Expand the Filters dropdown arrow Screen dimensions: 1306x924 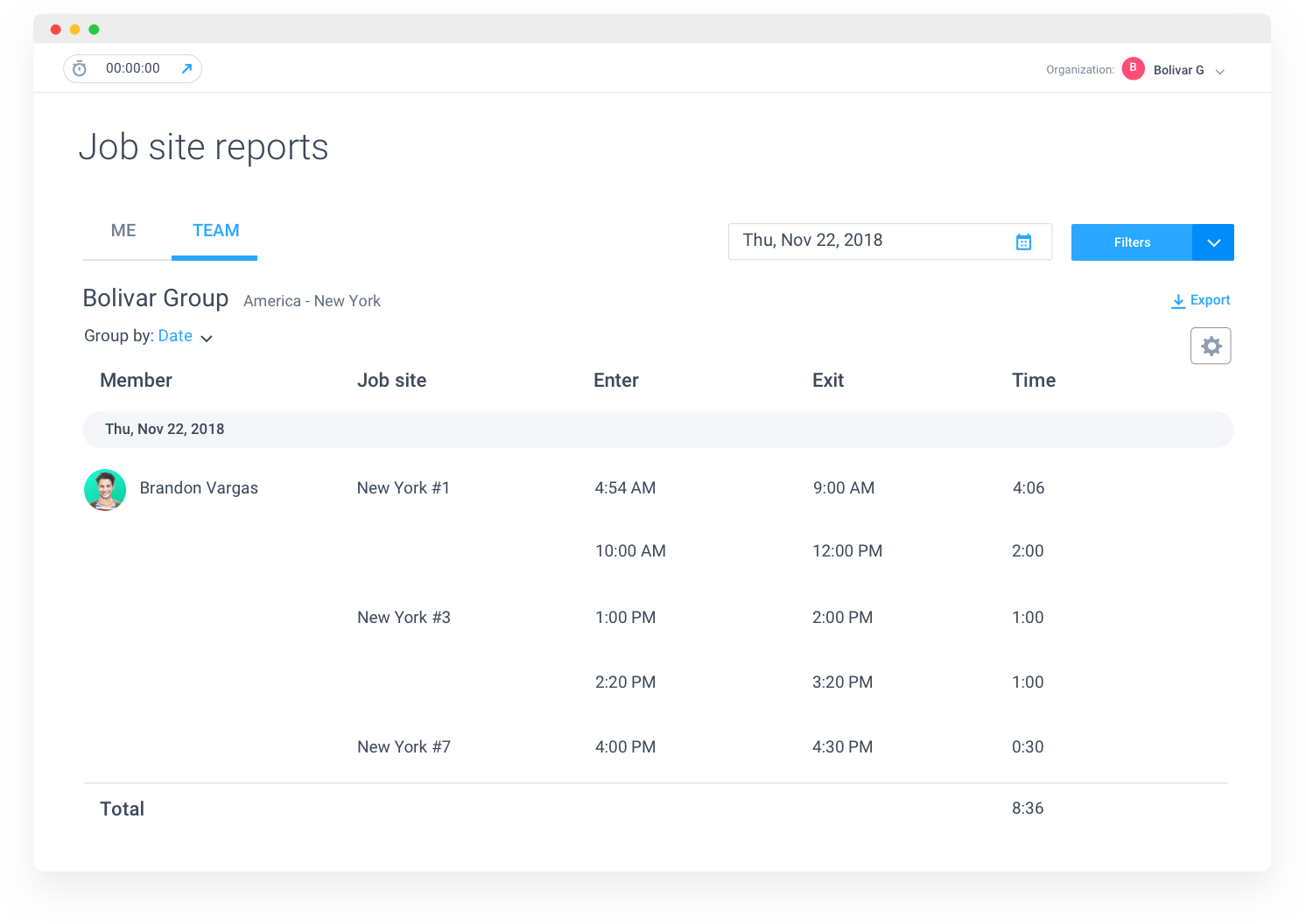[1212, 242]
